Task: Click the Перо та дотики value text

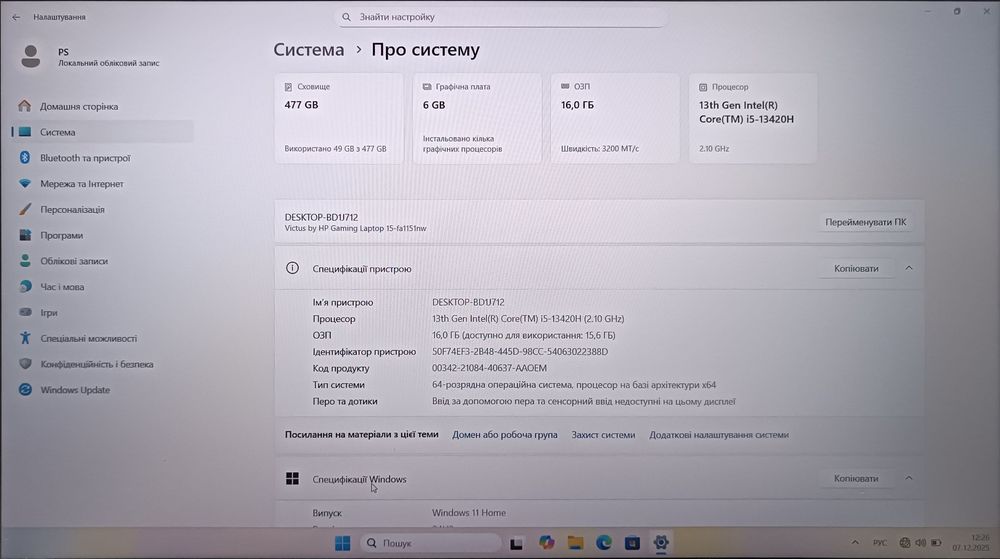Action: click(584, 402)
